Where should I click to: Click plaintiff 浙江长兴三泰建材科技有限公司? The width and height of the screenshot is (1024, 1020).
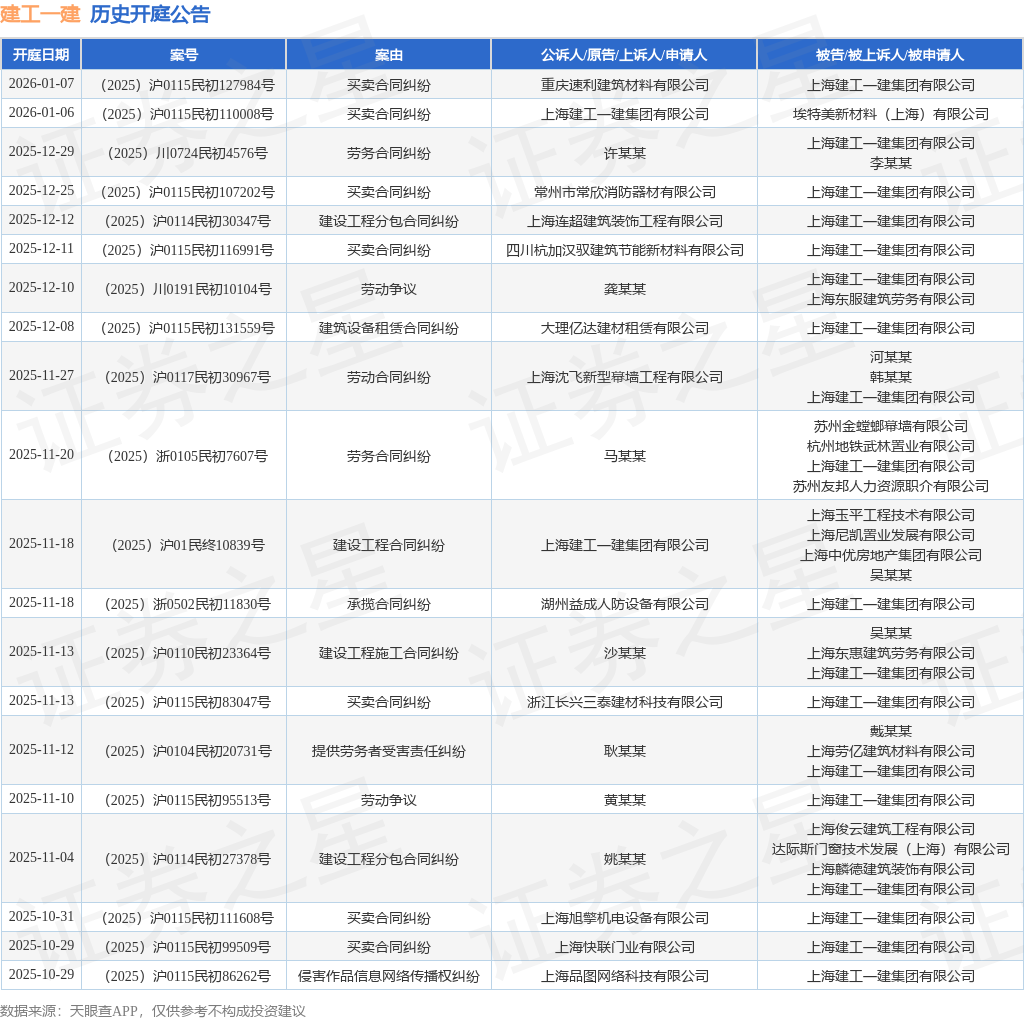624,702
